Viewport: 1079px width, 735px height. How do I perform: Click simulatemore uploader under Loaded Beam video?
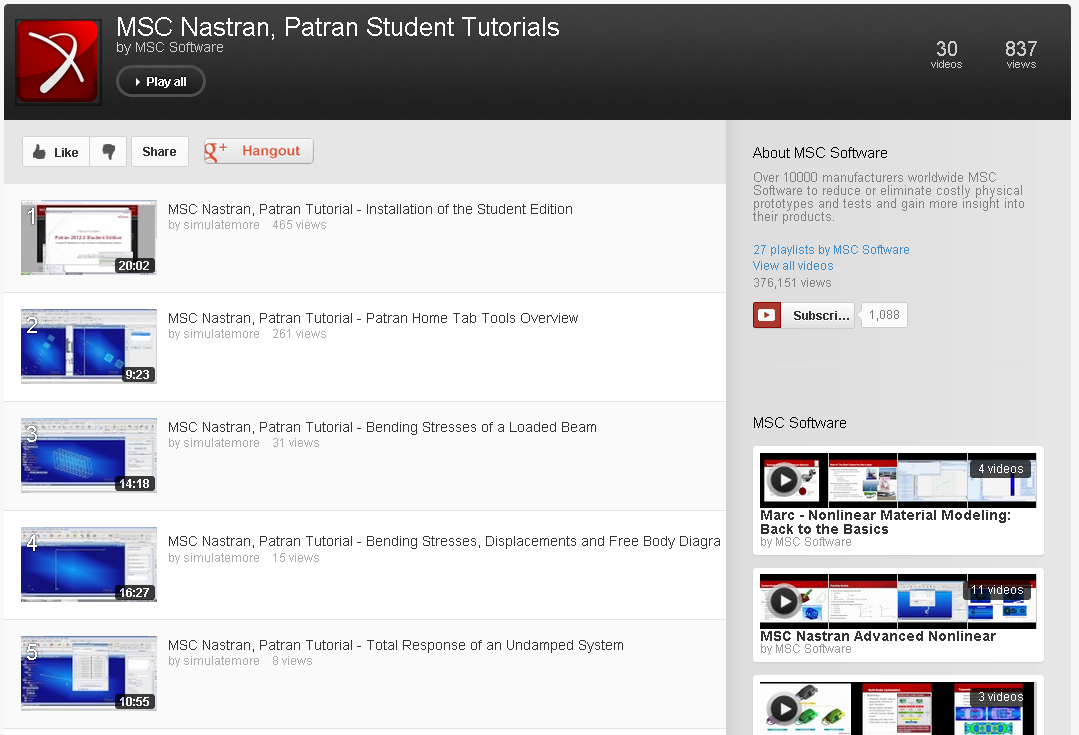tap(222, 443)
